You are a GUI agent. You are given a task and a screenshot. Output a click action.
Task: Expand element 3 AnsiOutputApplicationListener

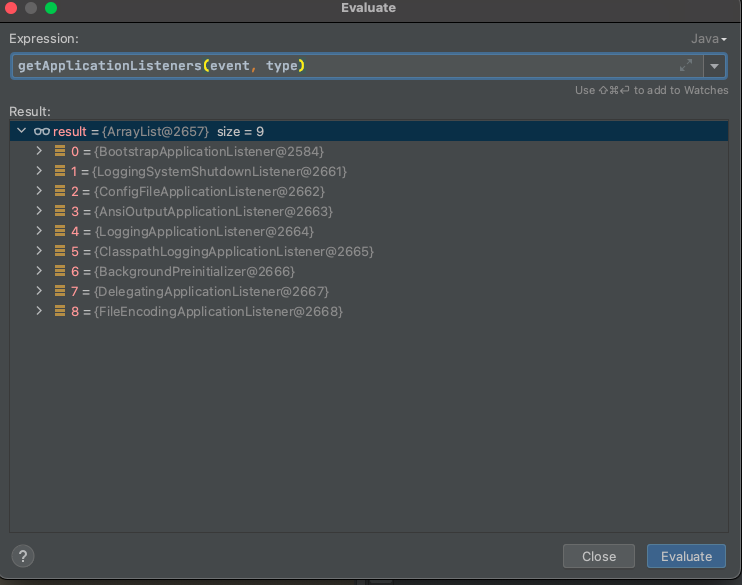39,211
